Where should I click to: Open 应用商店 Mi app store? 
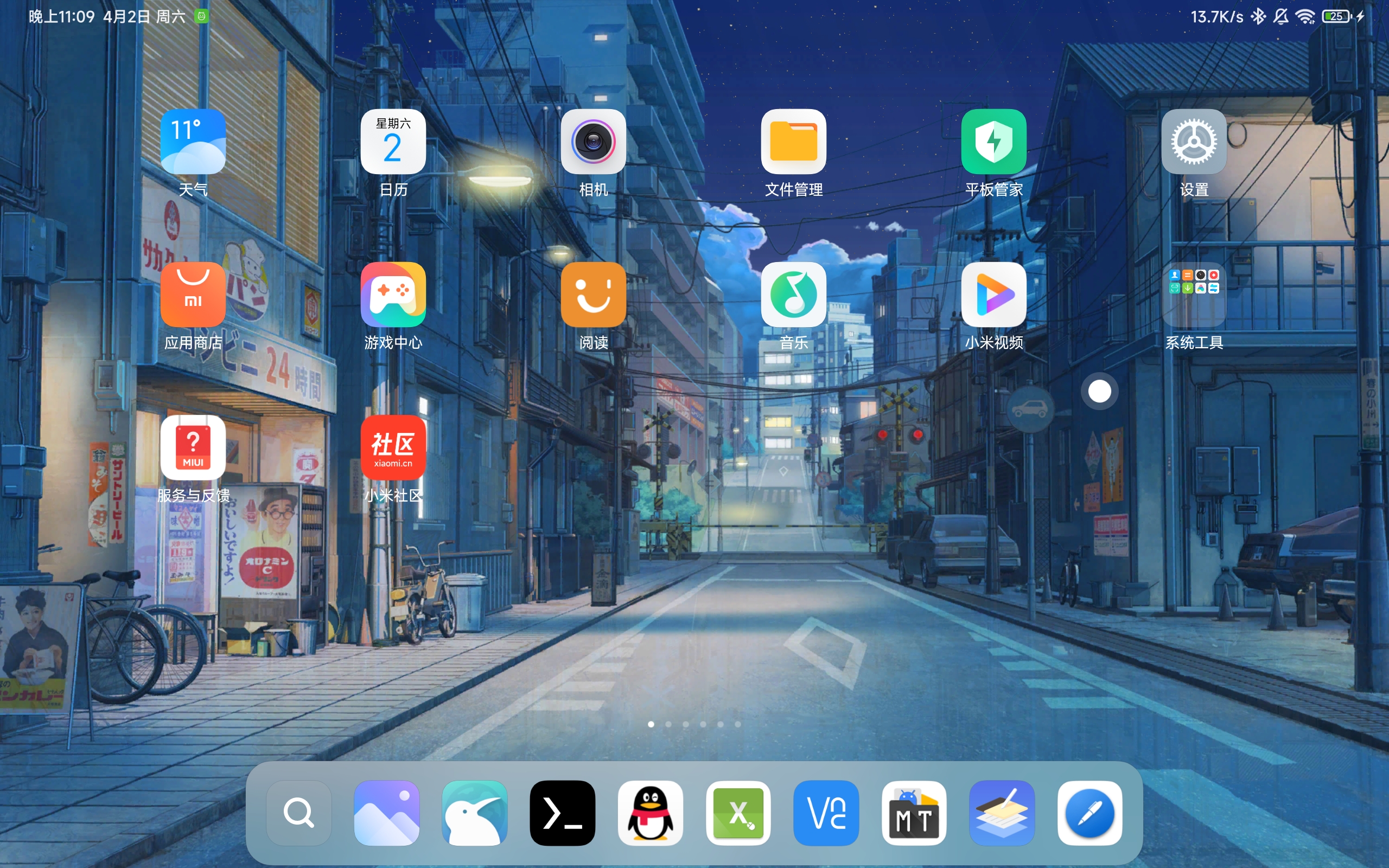pyautogui.click(x=193, y=295)
